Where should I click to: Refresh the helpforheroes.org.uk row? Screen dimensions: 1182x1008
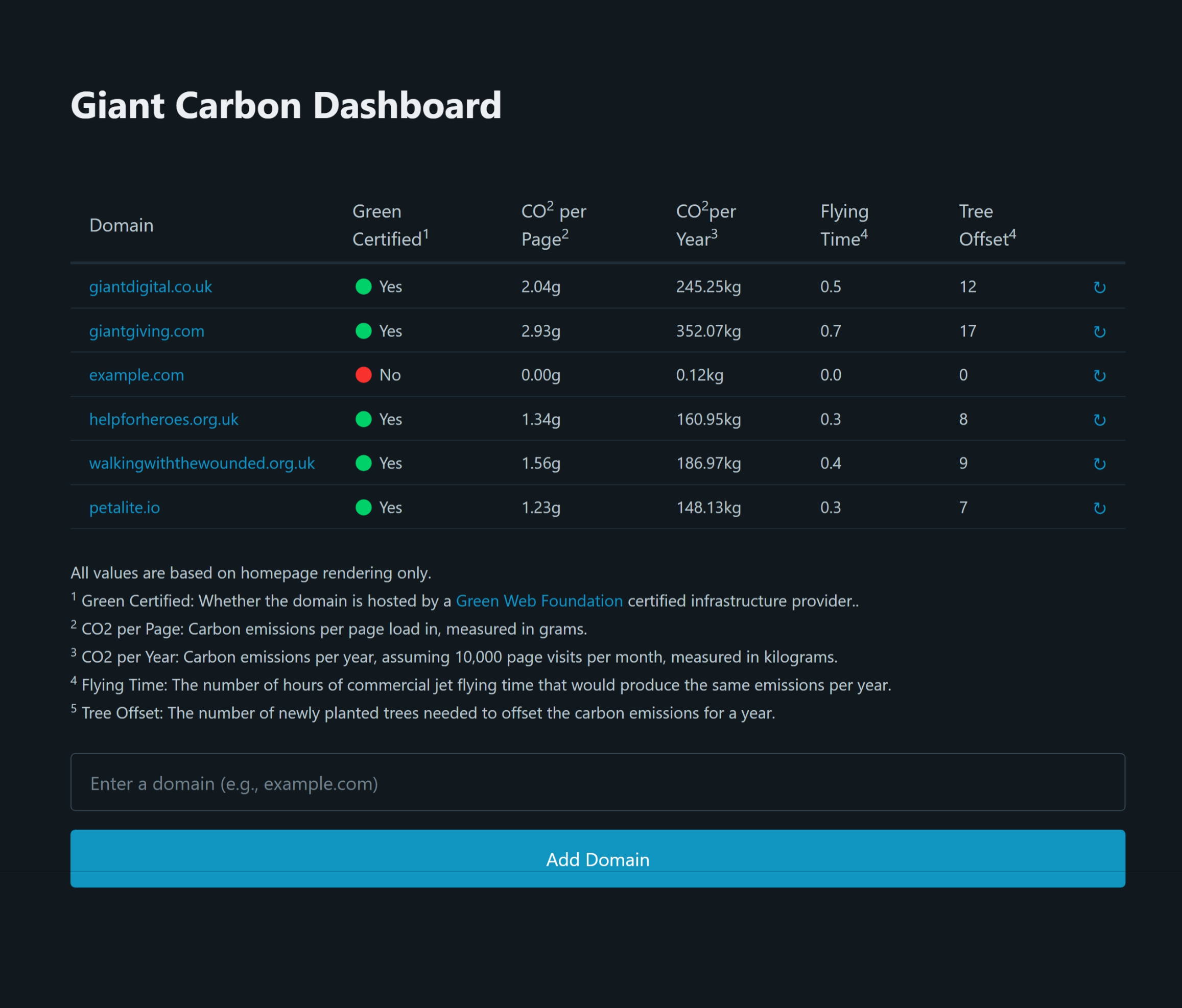pos(1099,420)
